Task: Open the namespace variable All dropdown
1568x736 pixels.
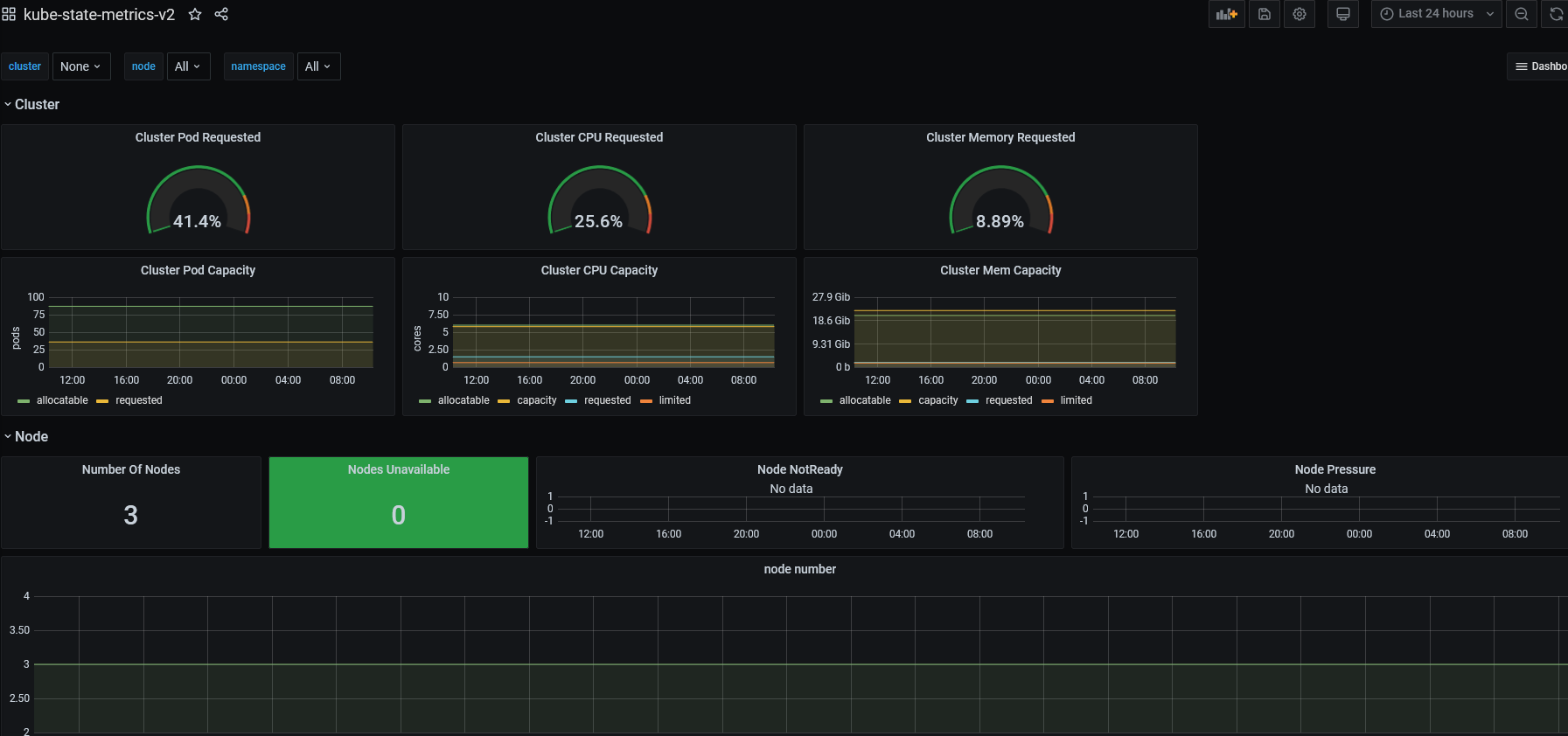Action: coord(318,66)
